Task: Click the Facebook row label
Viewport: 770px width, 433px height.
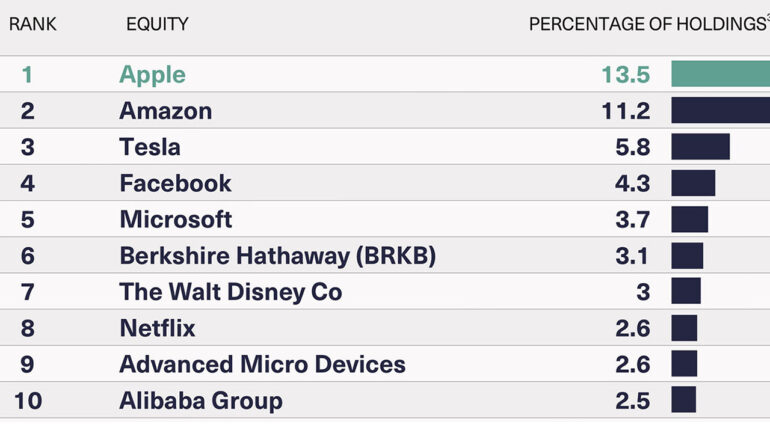Action: [175, 184]
